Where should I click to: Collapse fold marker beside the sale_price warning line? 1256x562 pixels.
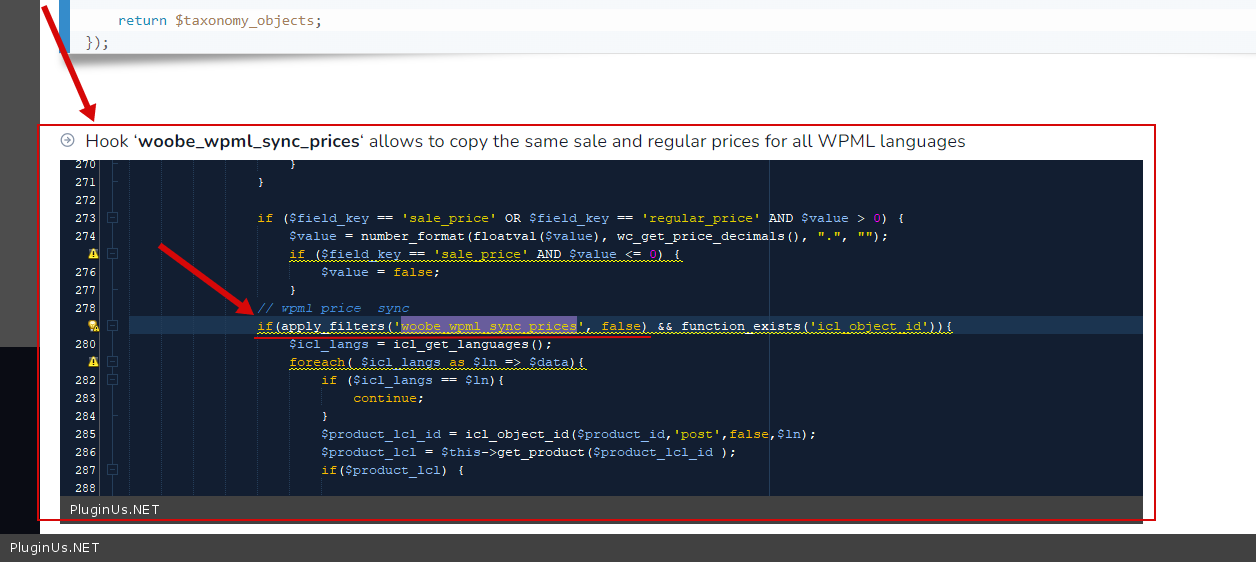coord(113,254)
